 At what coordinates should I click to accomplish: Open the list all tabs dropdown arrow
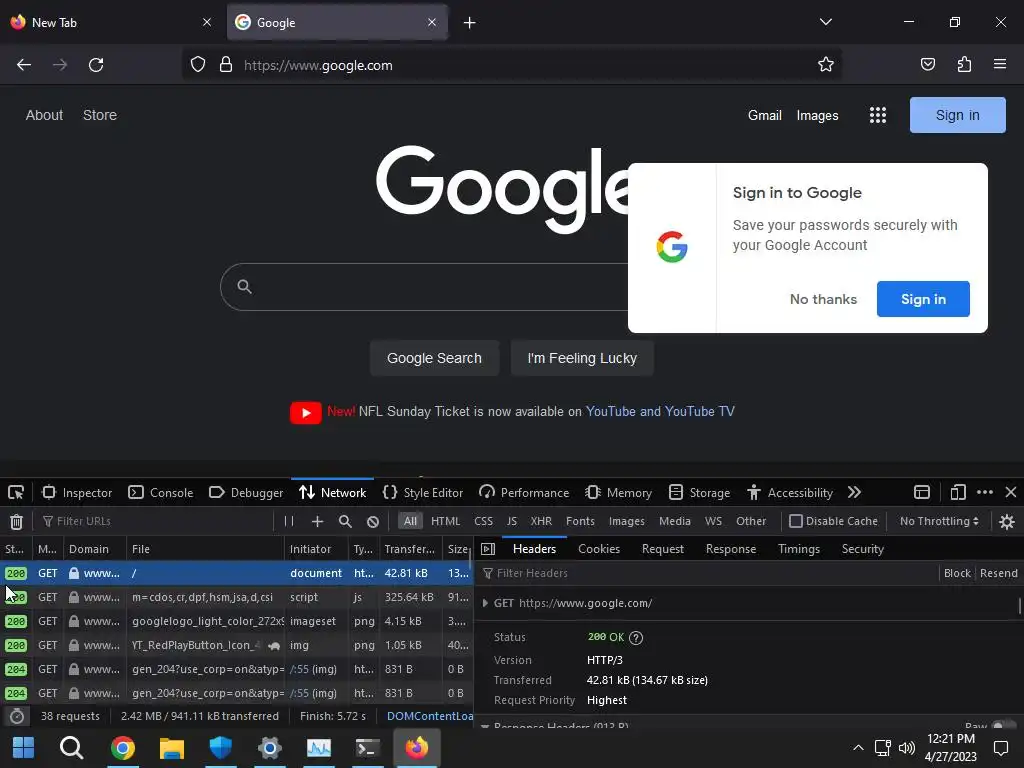[x=825, y=22]
